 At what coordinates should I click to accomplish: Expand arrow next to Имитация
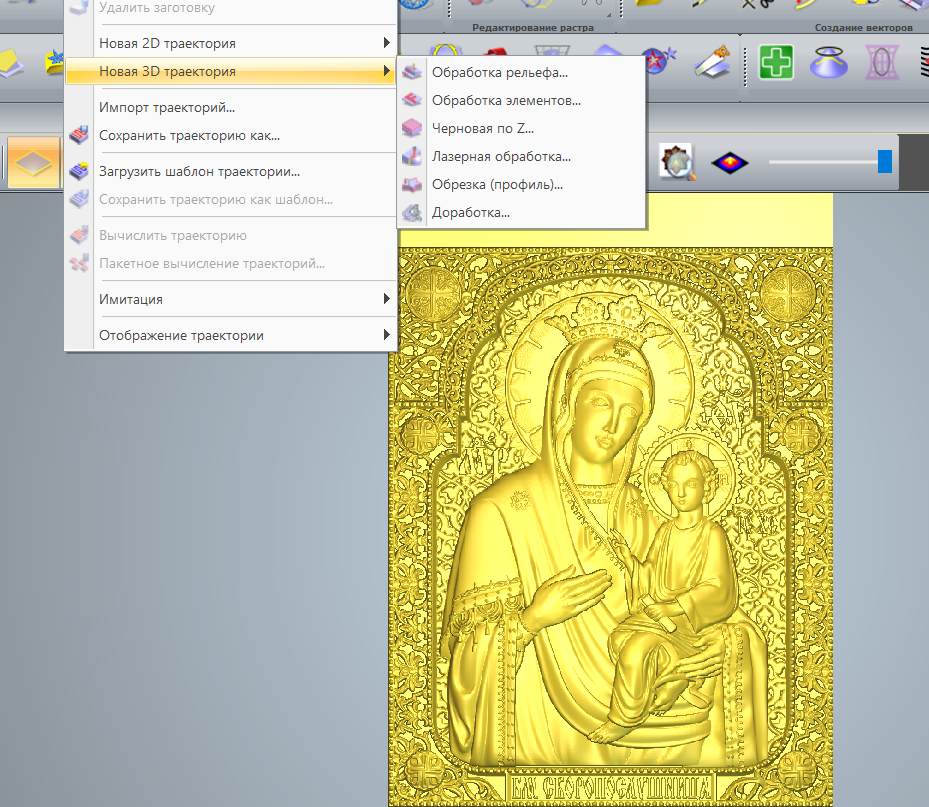386,299
